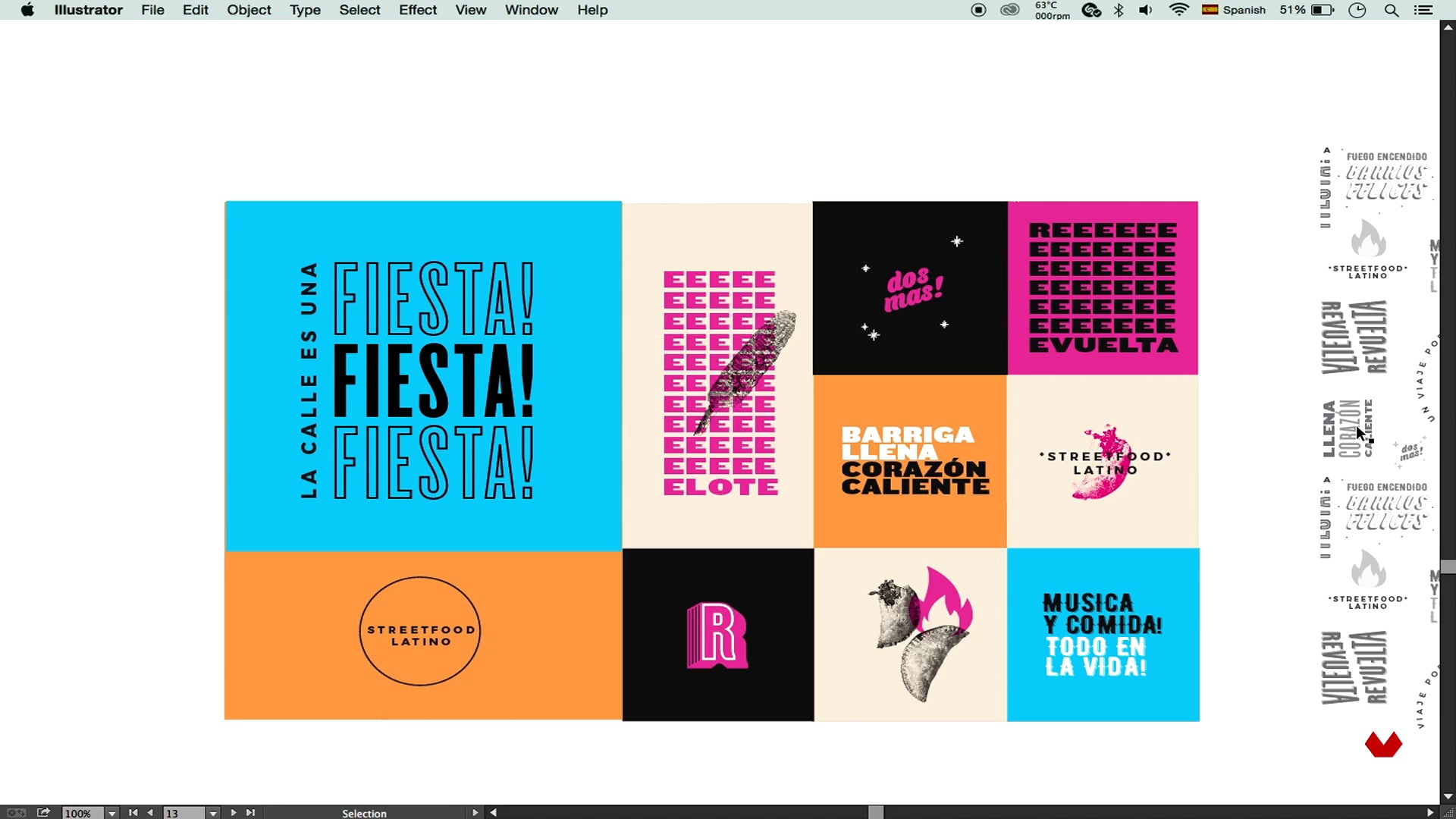Click the vertical scrollbar down arrow
The width and height of the screenshot is (1456, 819).
[x=1448, y=797]
